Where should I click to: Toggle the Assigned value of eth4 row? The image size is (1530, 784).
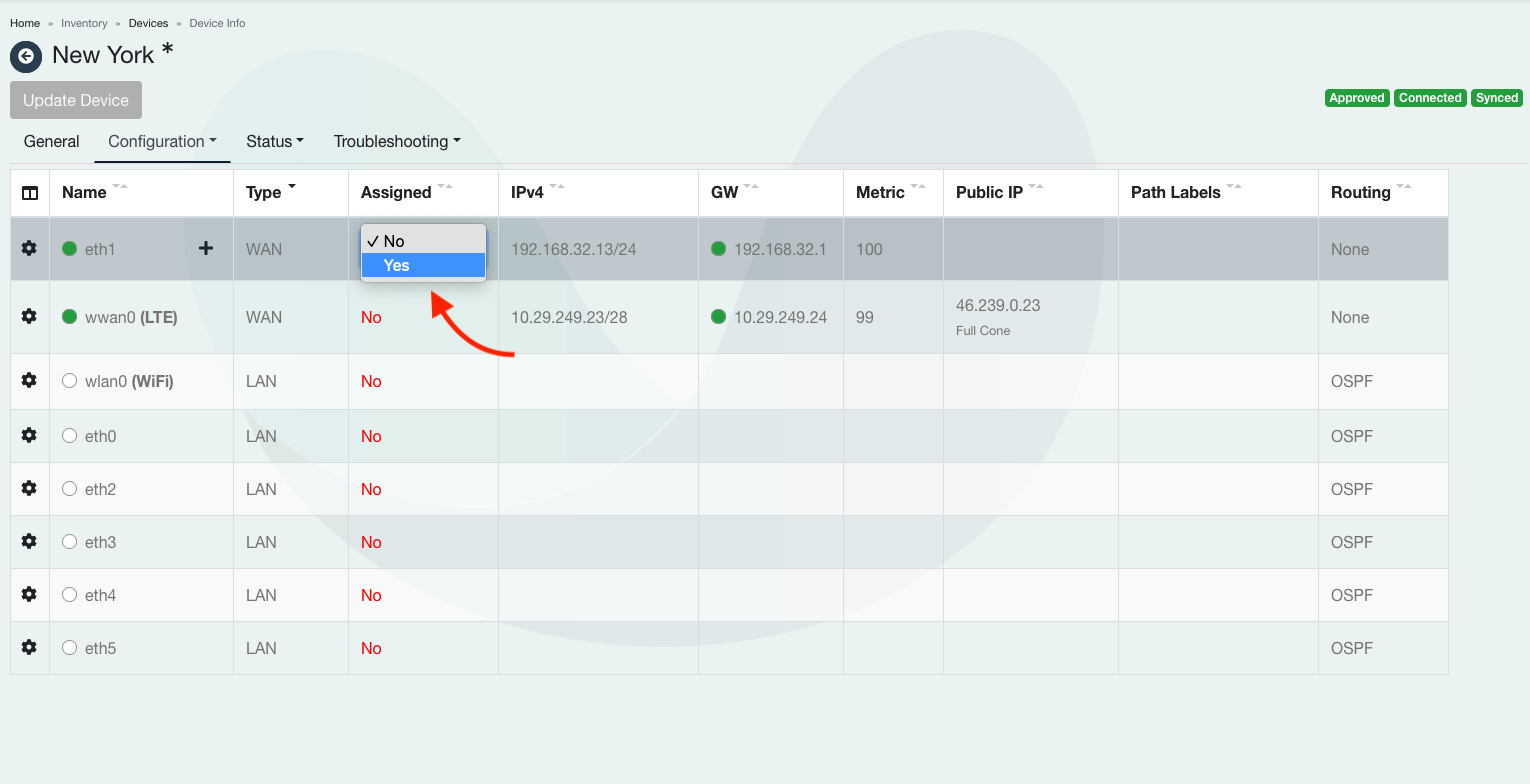coord(371,595)
